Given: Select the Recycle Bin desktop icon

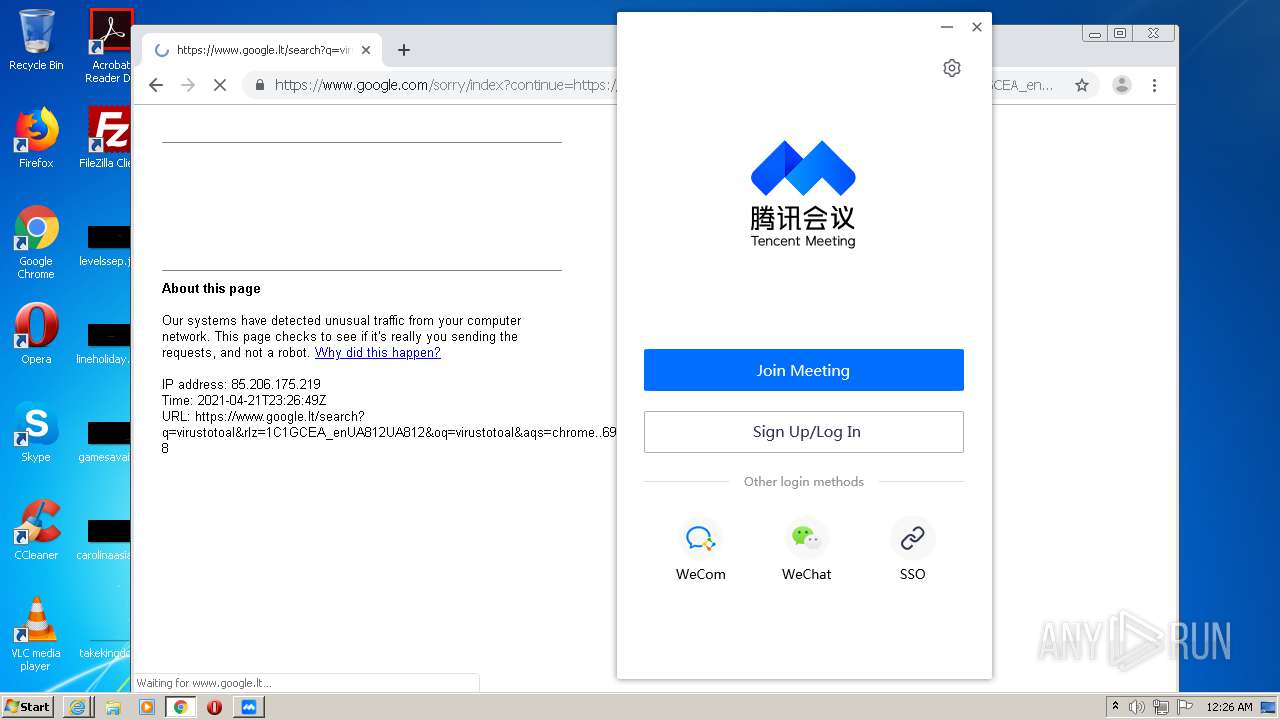Looking at the screenshot, I should pyautogui.click(x=36, y=40).
